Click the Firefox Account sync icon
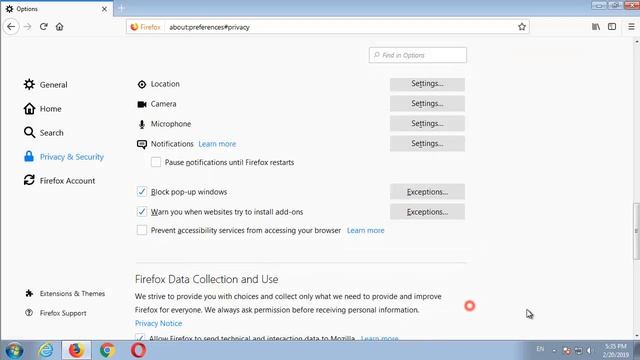Screen dimensions: 640x360 point(29,180)
